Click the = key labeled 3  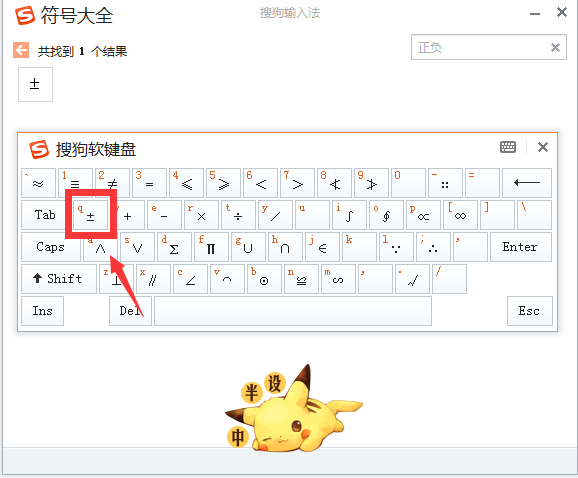[149, 183]
